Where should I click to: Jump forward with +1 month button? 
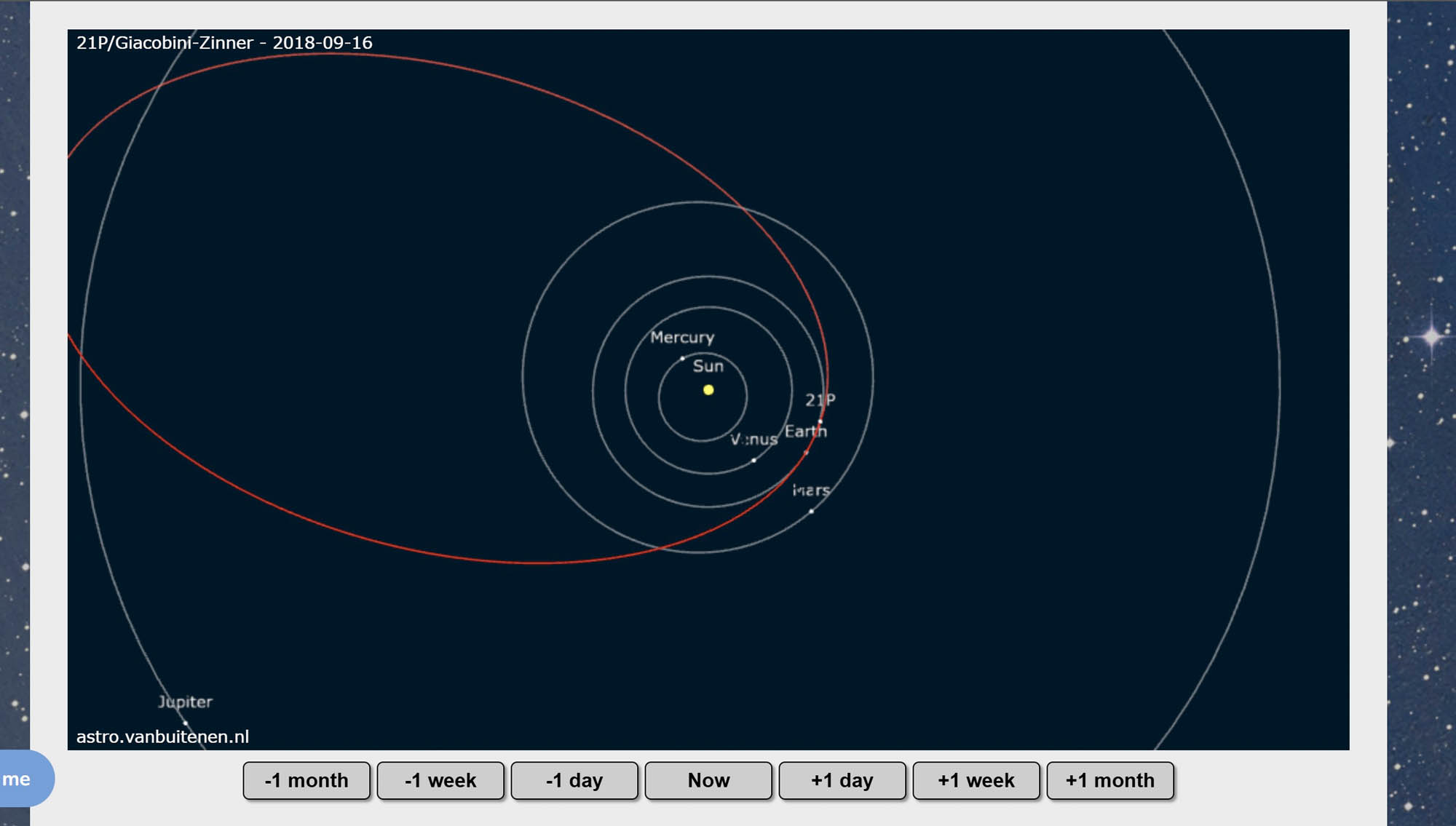point(1110,780)
